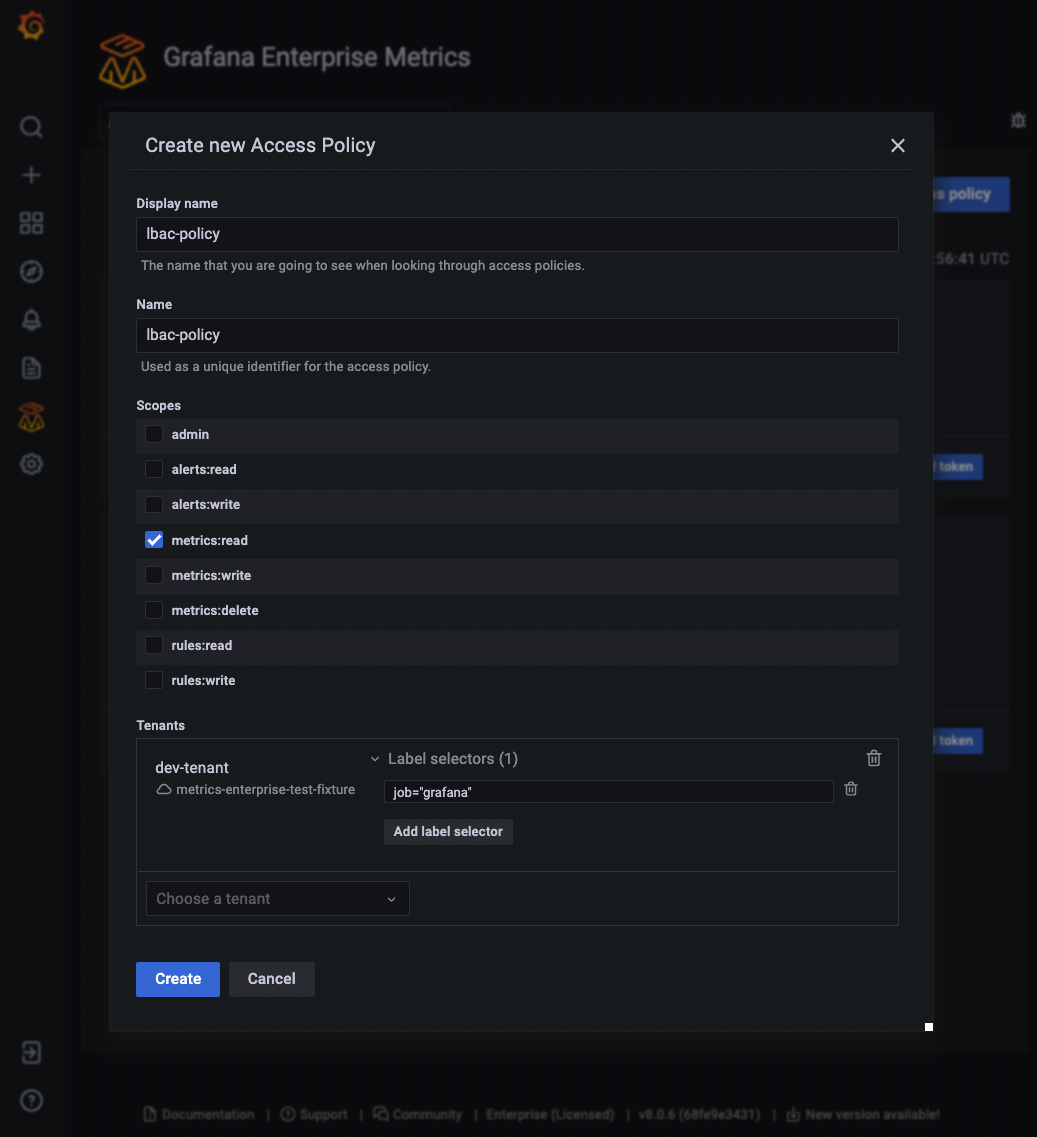Remove dev-tenant with its trash icon

coord(874,758)
